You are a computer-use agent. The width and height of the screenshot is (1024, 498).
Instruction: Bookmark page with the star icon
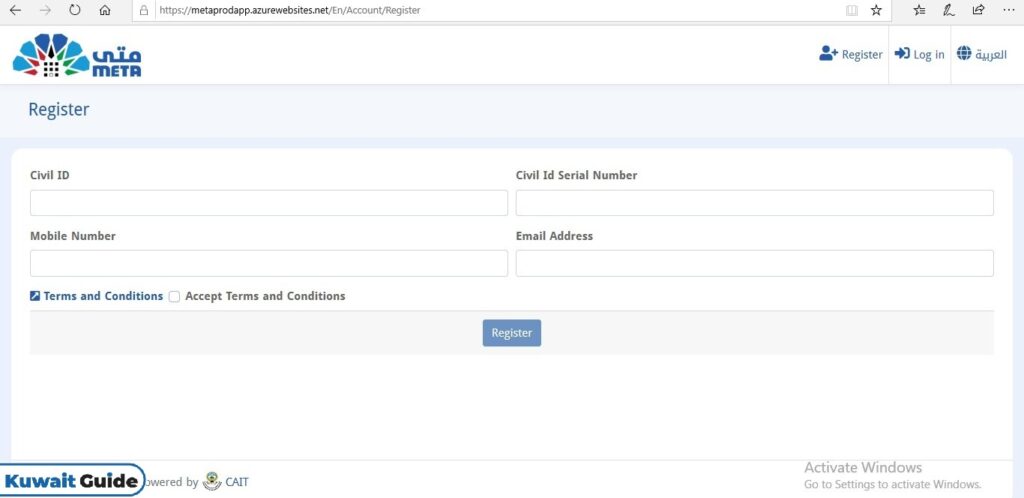click(876, 10)
